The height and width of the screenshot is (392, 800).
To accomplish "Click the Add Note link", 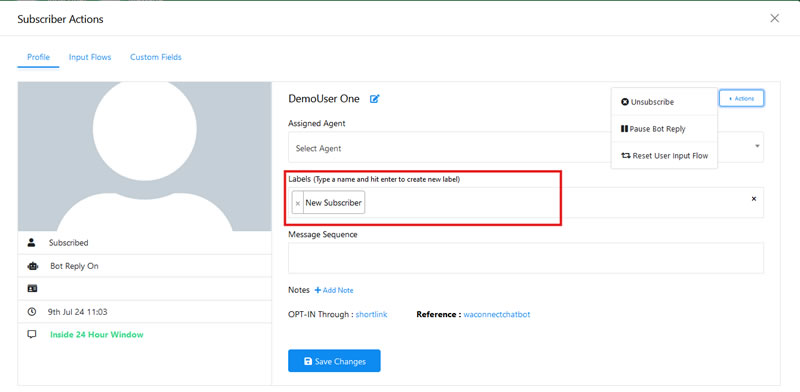I will click(x=334, y=290).
